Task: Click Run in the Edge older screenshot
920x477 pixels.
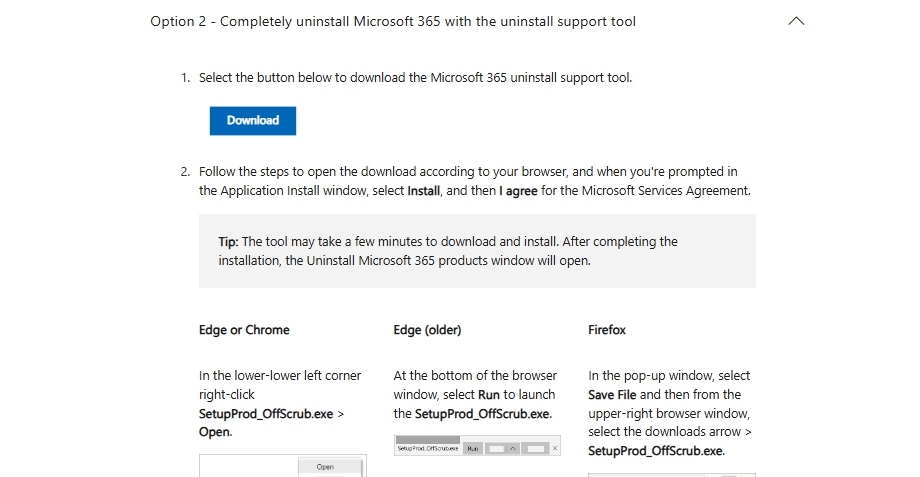Action: pos(472,449)
